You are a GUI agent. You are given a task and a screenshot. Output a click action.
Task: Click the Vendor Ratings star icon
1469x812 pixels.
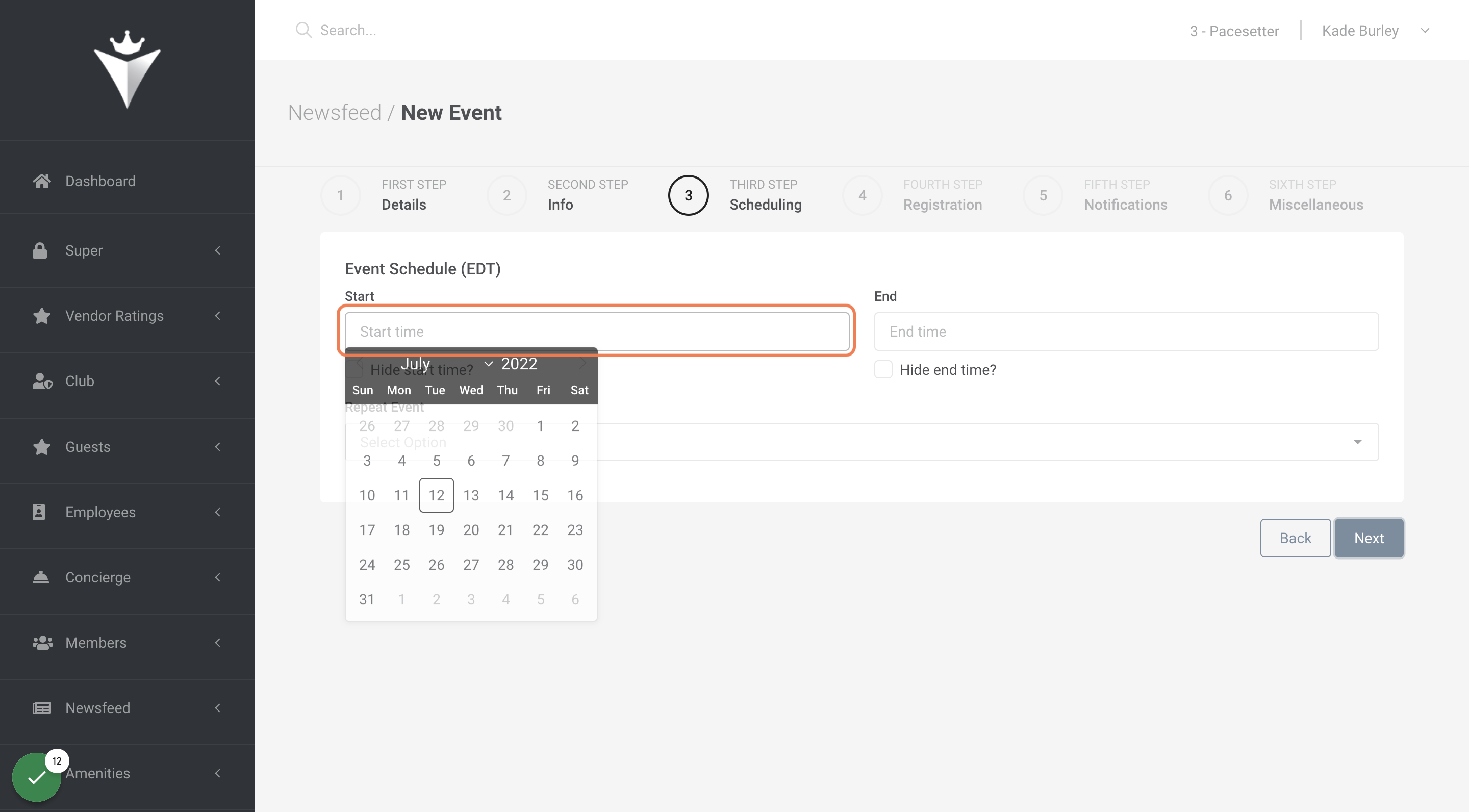[x=42, y=315]
